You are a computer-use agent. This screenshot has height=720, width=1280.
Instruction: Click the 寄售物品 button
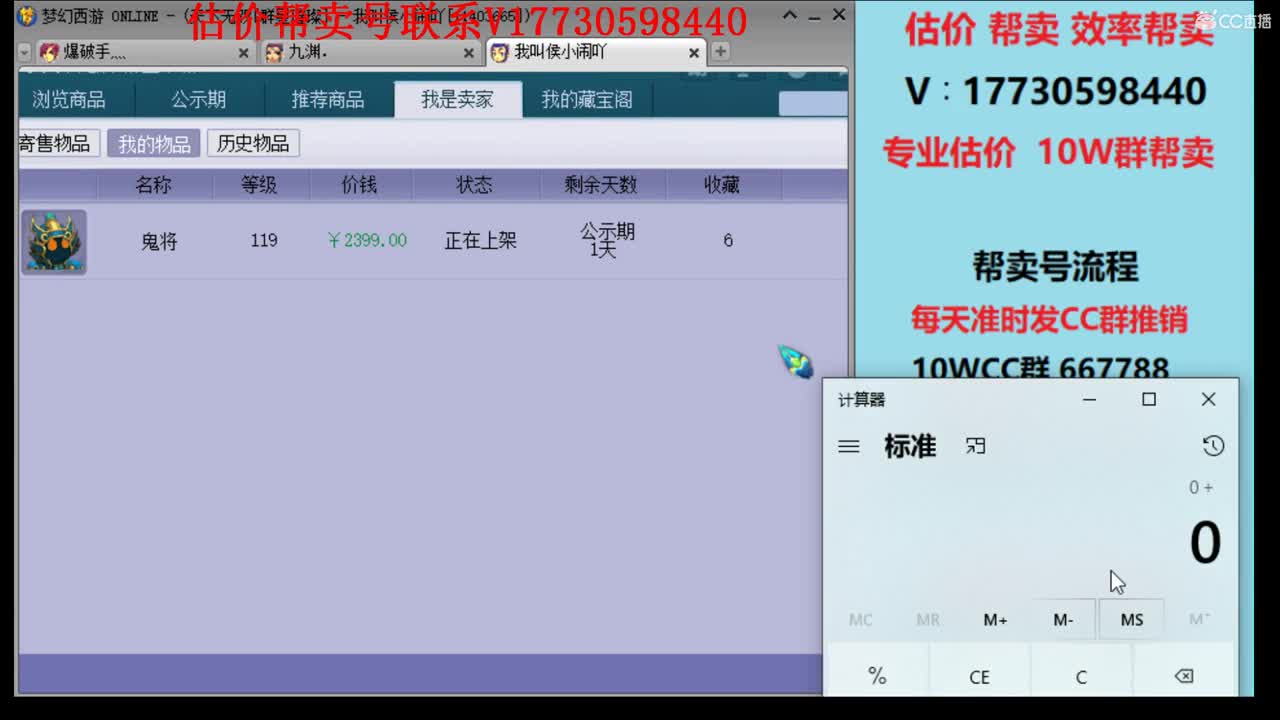click(x=57, y=143)
